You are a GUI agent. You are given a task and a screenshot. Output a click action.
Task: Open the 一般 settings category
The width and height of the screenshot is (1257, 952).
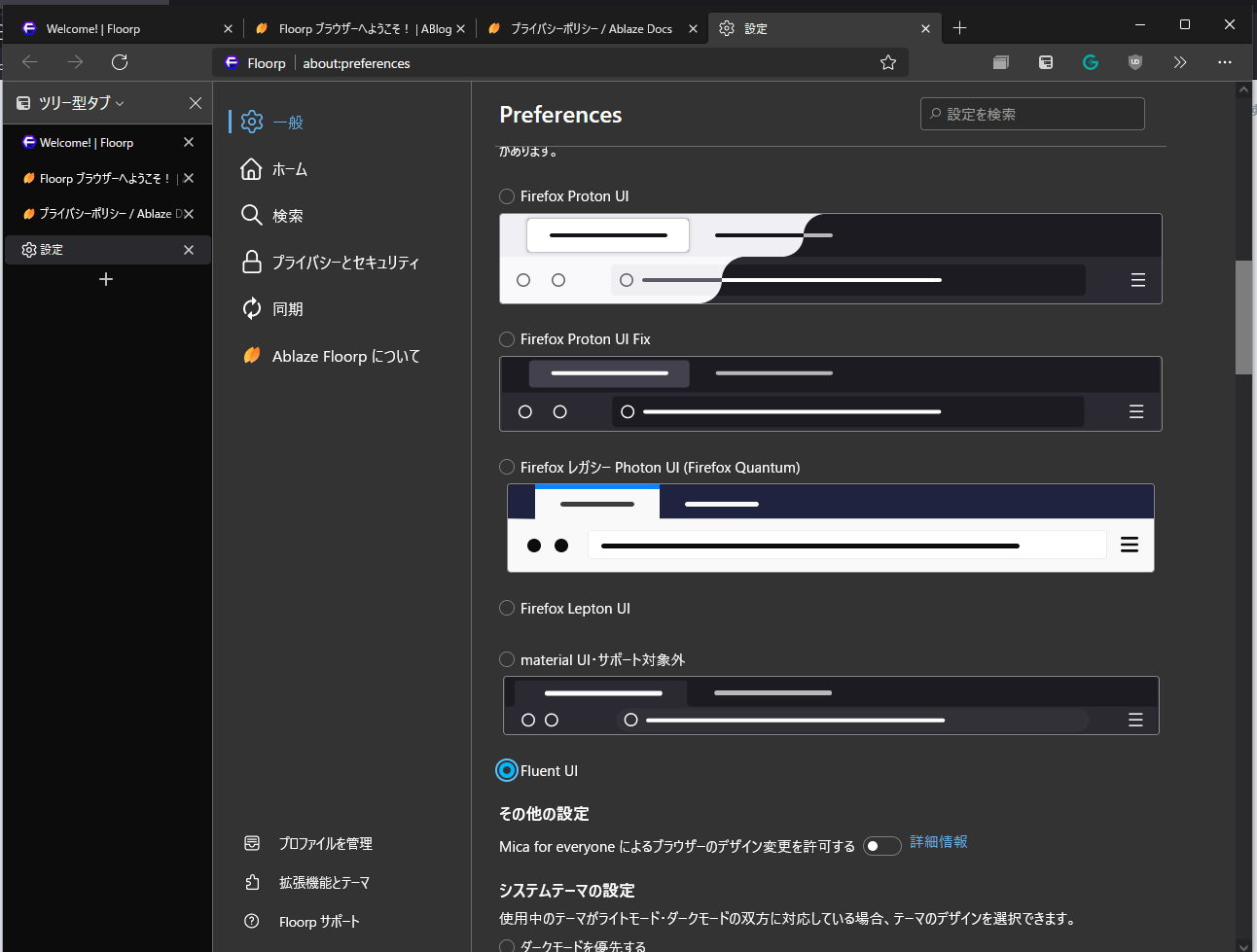(x=341, y=123)
